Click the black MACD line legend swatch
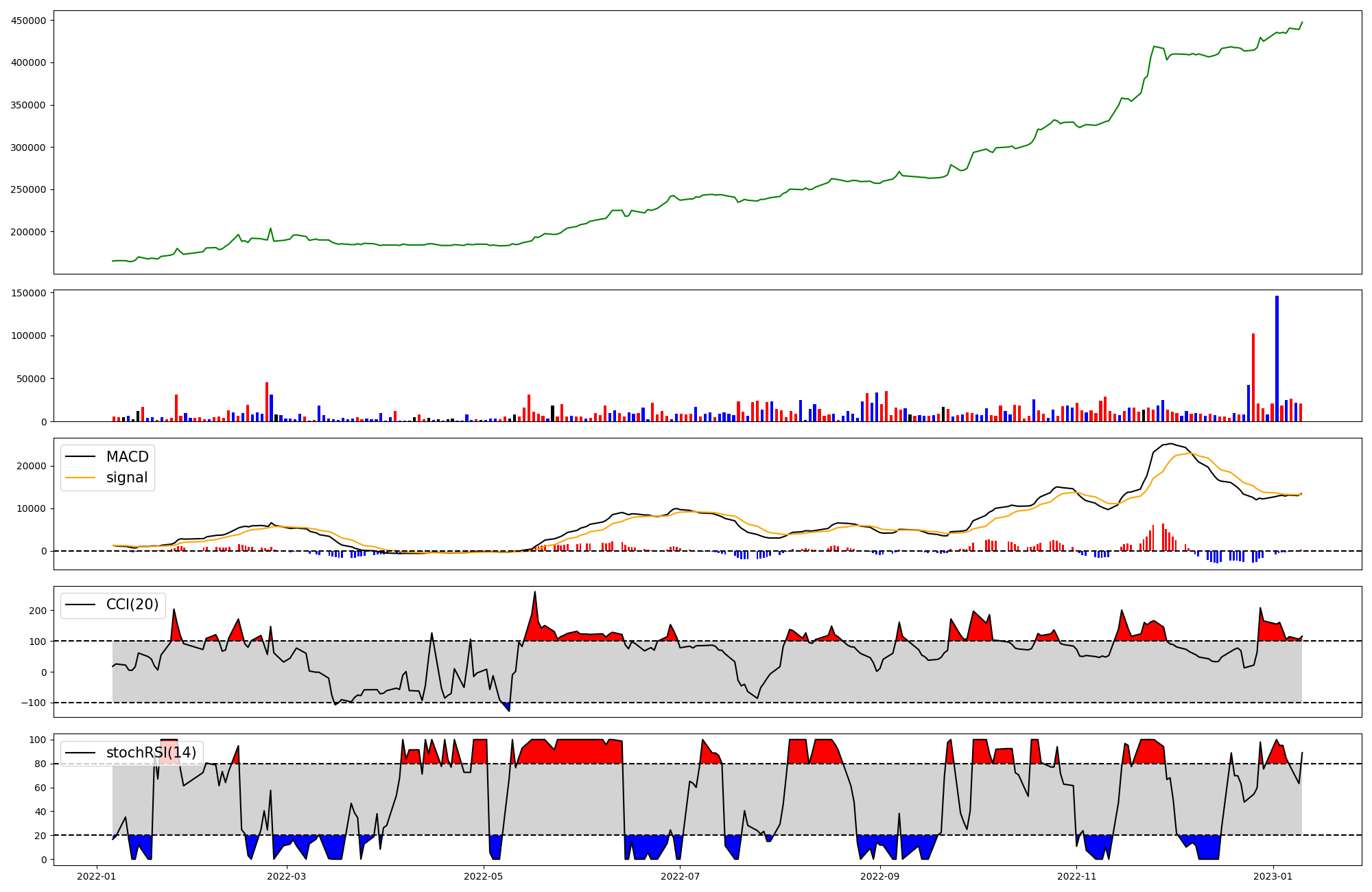Screen dimensions: 1372x892 [80, 457]
